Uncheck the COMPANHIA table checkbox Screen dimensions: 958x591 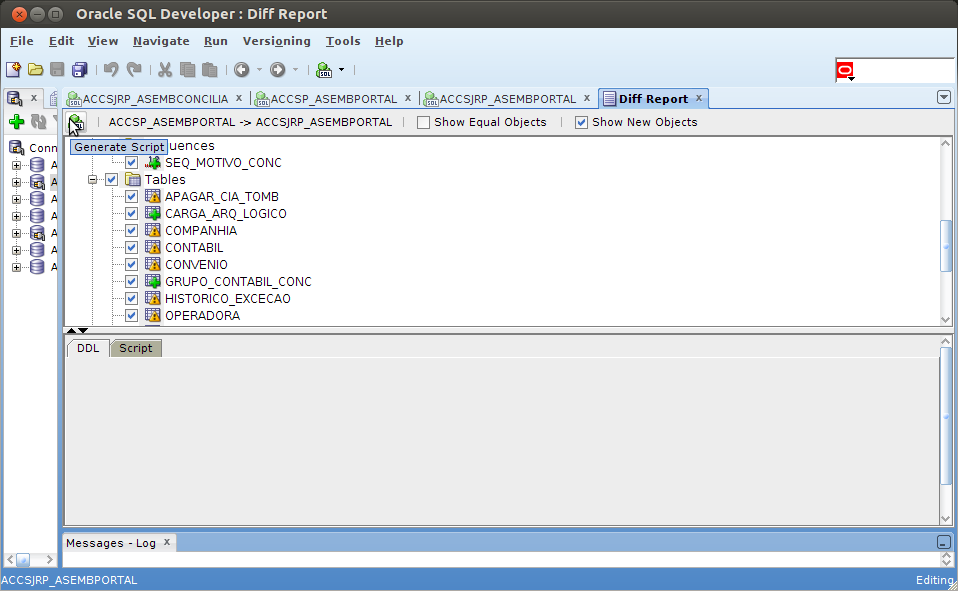click(131, 230)
